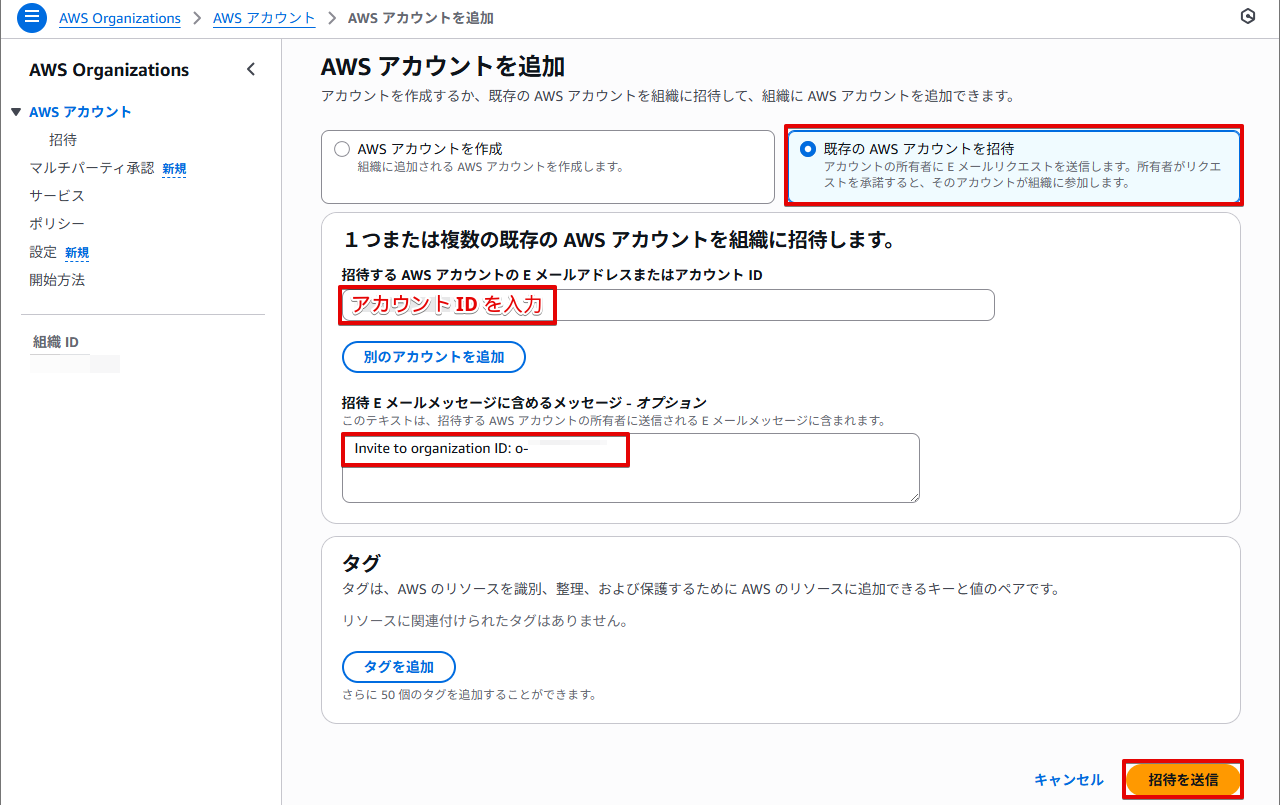The height and width of the screenshot is (805, 1280).
Task: Open the 招待 sidebar item
Action: [x=63, y=140]
